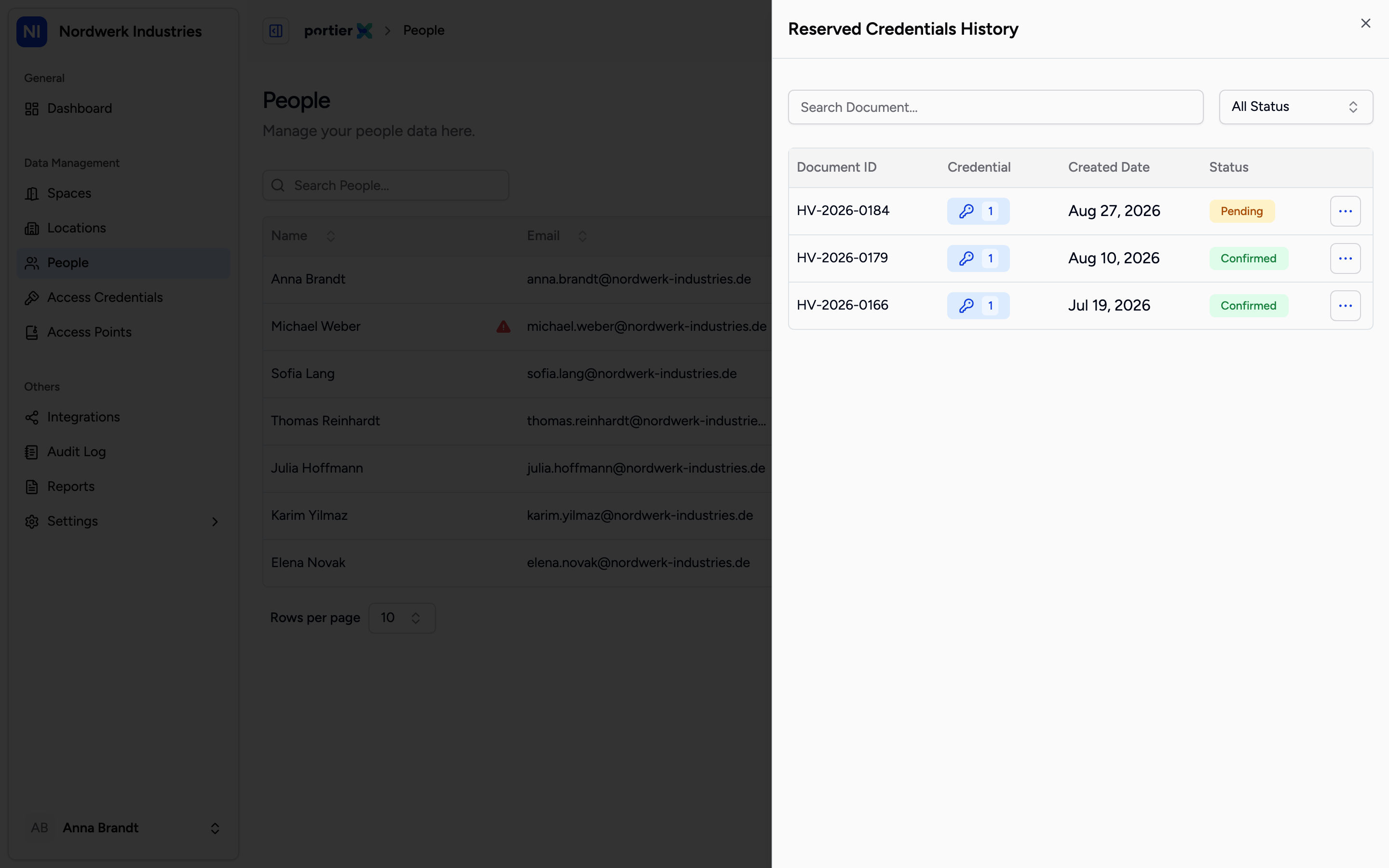Screen dimensions: 1389x868
Task: Click the Nordwerk Industries NI logo
Action: (31, 31)
